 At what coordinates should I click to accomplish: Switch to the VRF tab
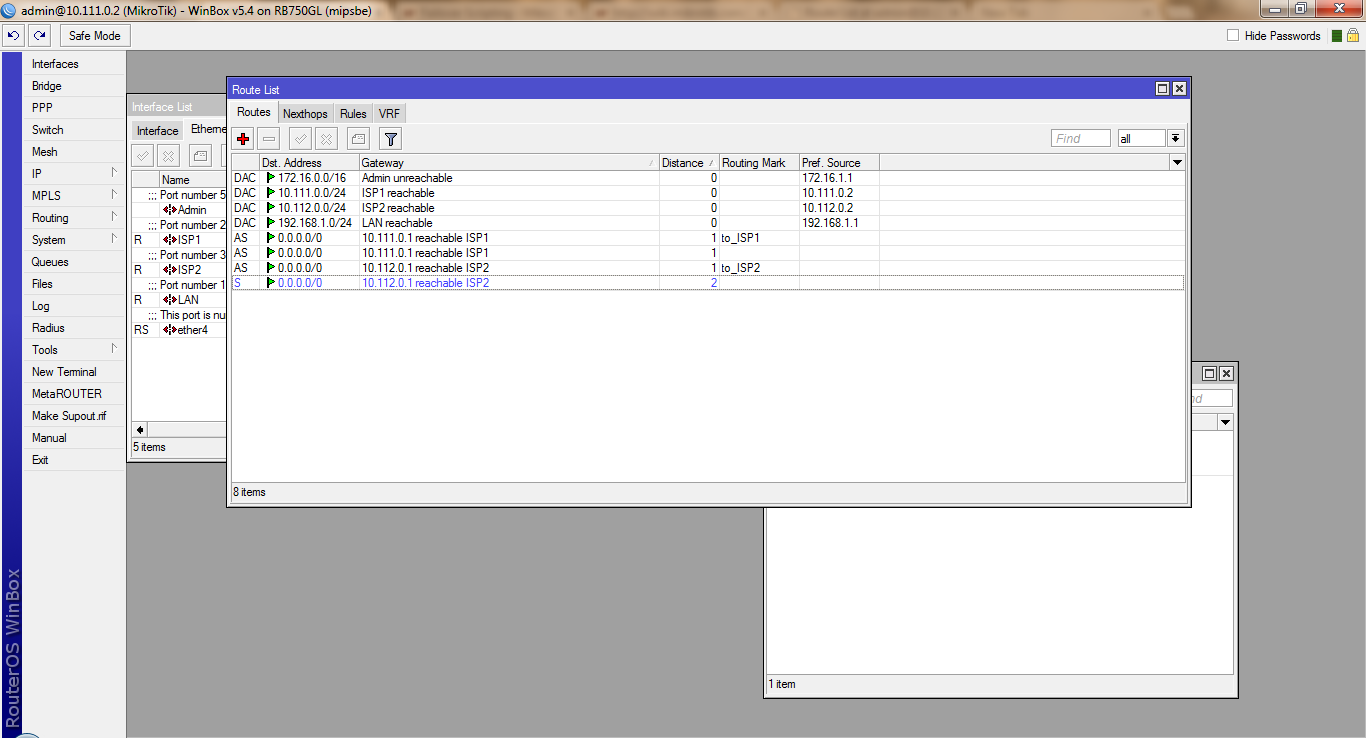point(389,114)
